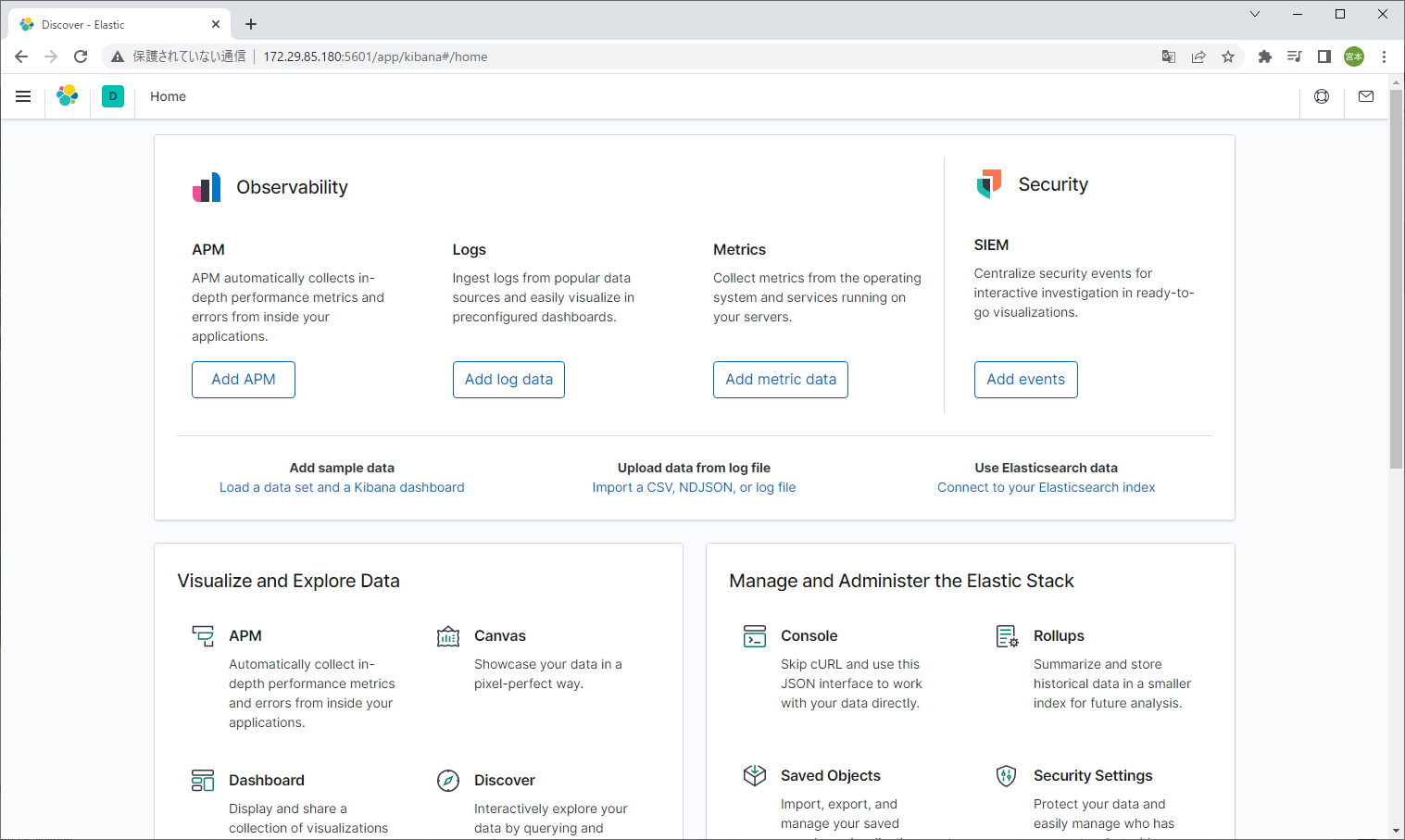This screenshot has width=1405, height=840.
Task: Click the Discover compass icon
Action: (x=448, y=781)
